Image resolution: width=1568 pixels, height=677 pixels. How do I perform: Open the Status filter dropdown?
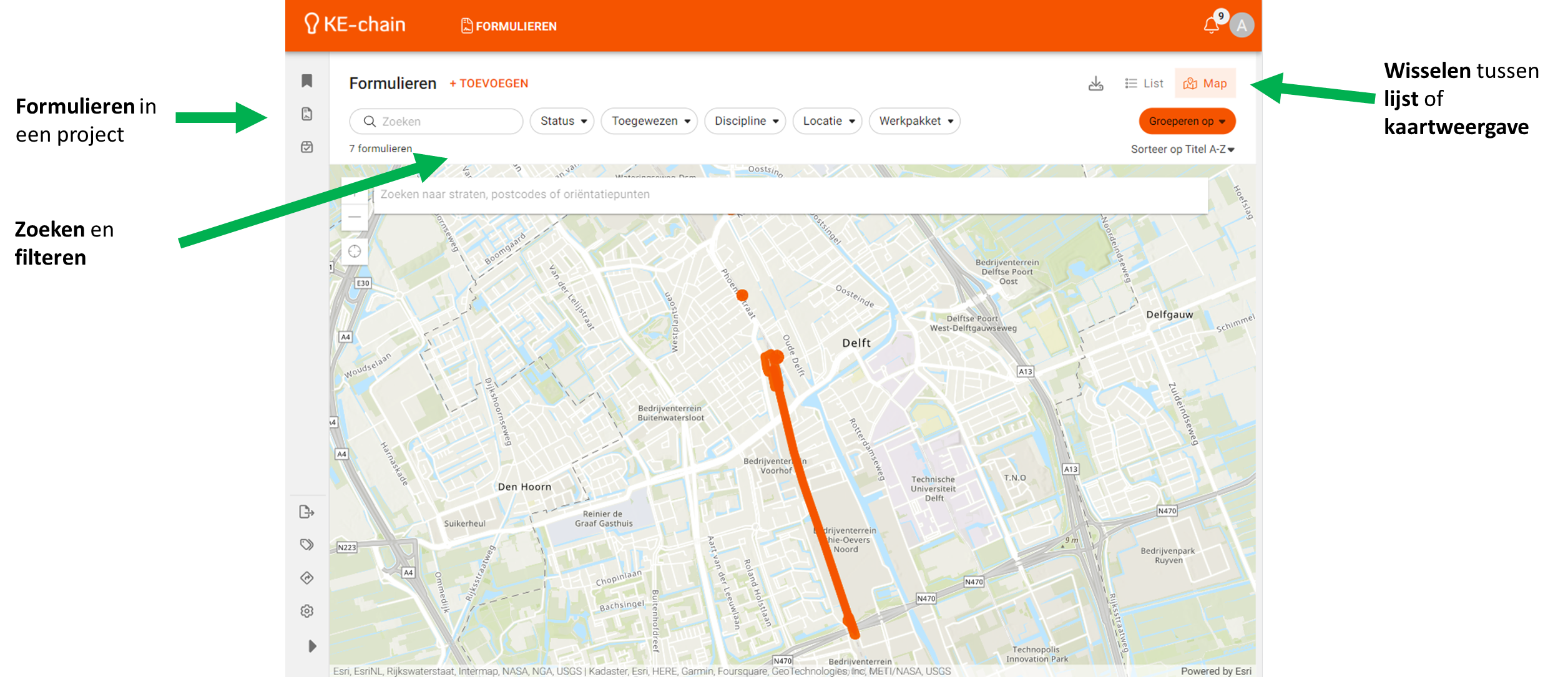[x=562, y=121]
